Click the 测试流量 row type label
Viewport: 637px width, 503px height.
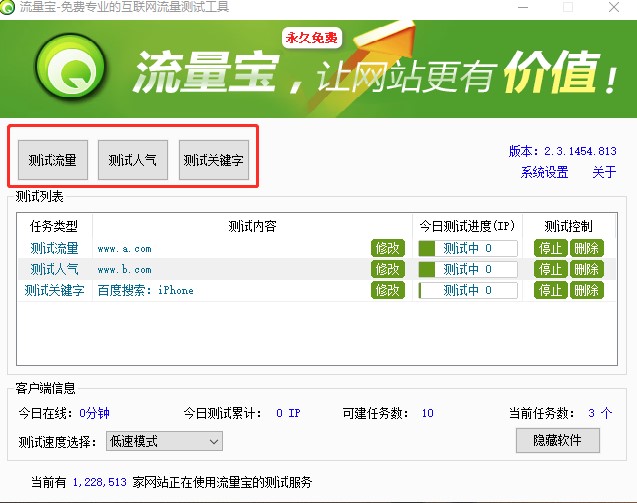(x=54, y=248)
